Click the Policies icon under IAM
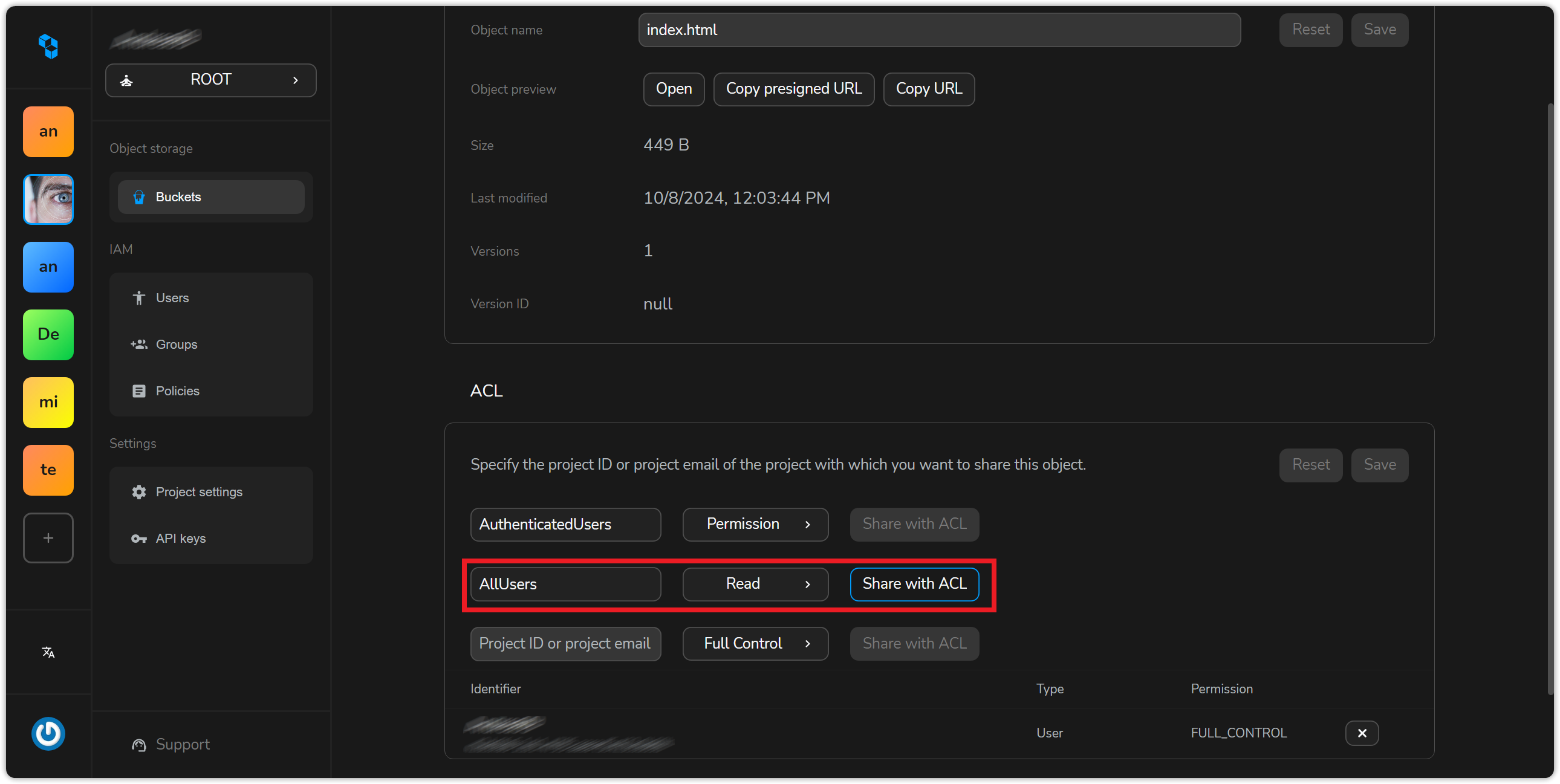The width and height of the screenshot is (1560, 784). pyautogui.click(x=139, y=391)
